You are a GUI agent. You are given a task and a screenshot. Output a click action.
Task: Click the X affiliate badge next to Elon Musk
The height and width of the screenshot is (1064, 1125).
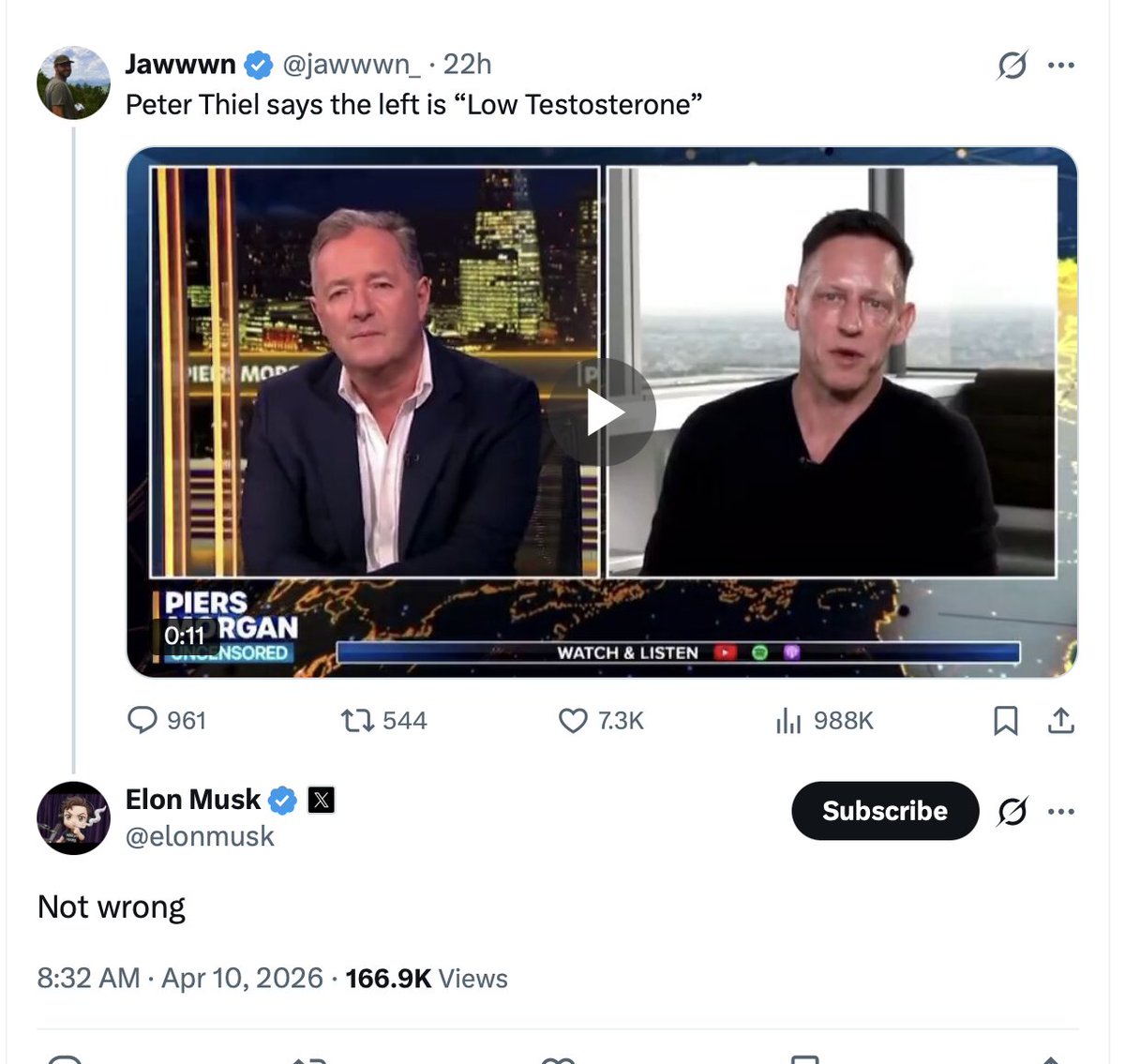click(x=322, y=800)
